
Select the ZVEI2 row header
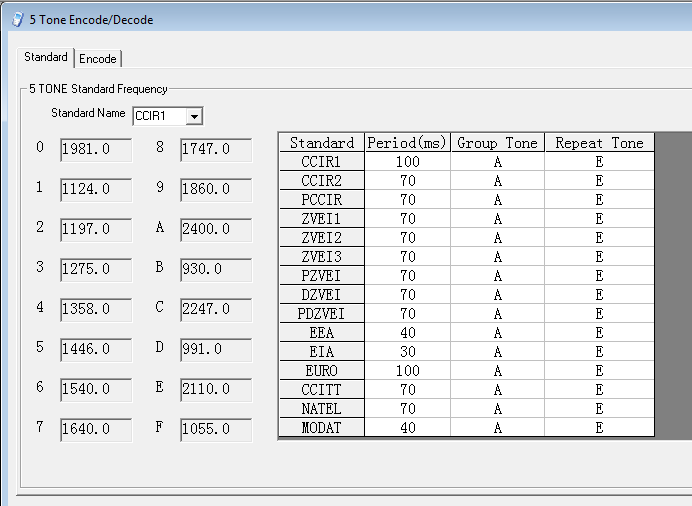pos(322,237)
